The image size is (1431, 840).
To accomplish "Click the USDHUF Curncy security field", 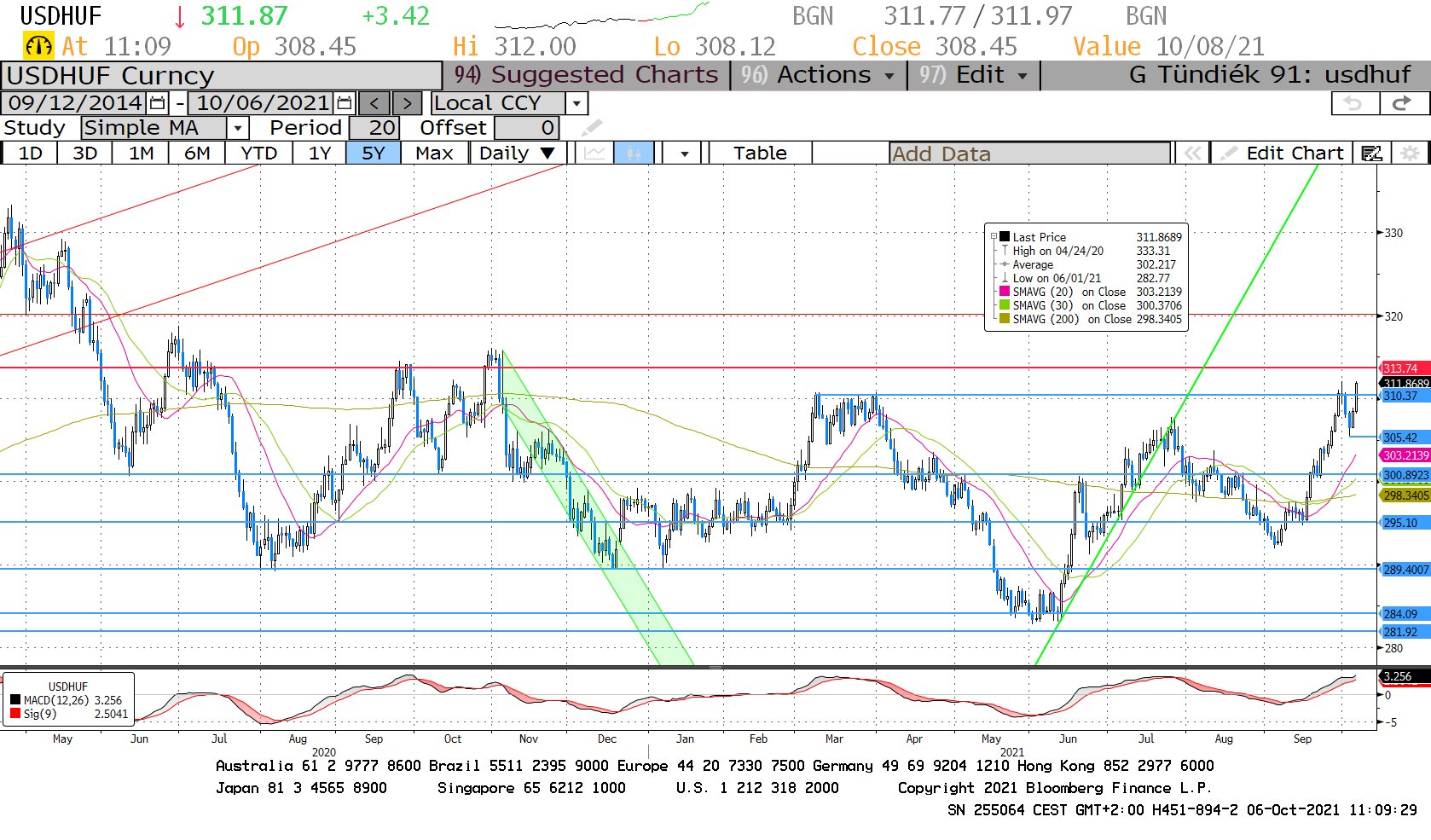I will click(221, 76).
